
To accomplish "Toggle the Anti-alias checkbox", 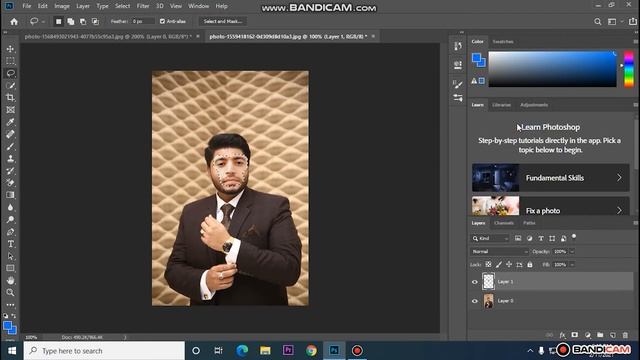I will (x=162, y=21).
